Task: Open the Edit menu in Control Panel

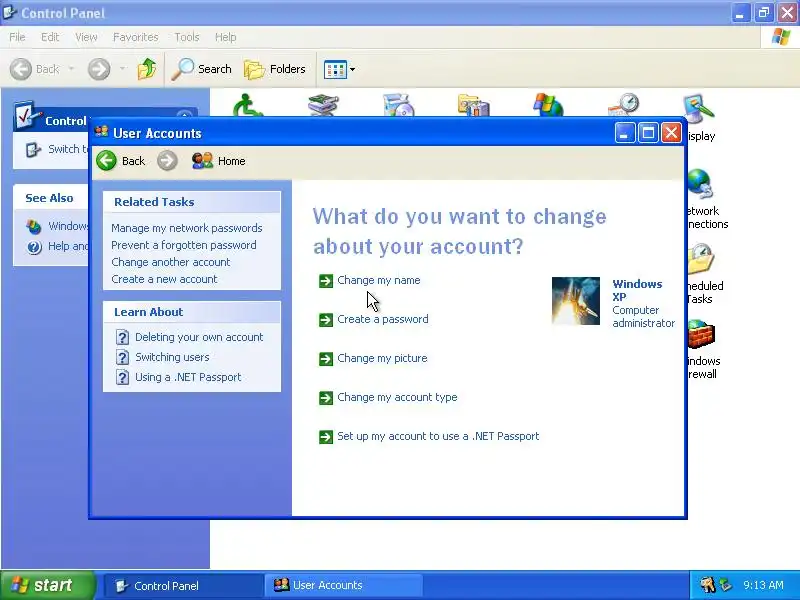Action: [49, 37]
